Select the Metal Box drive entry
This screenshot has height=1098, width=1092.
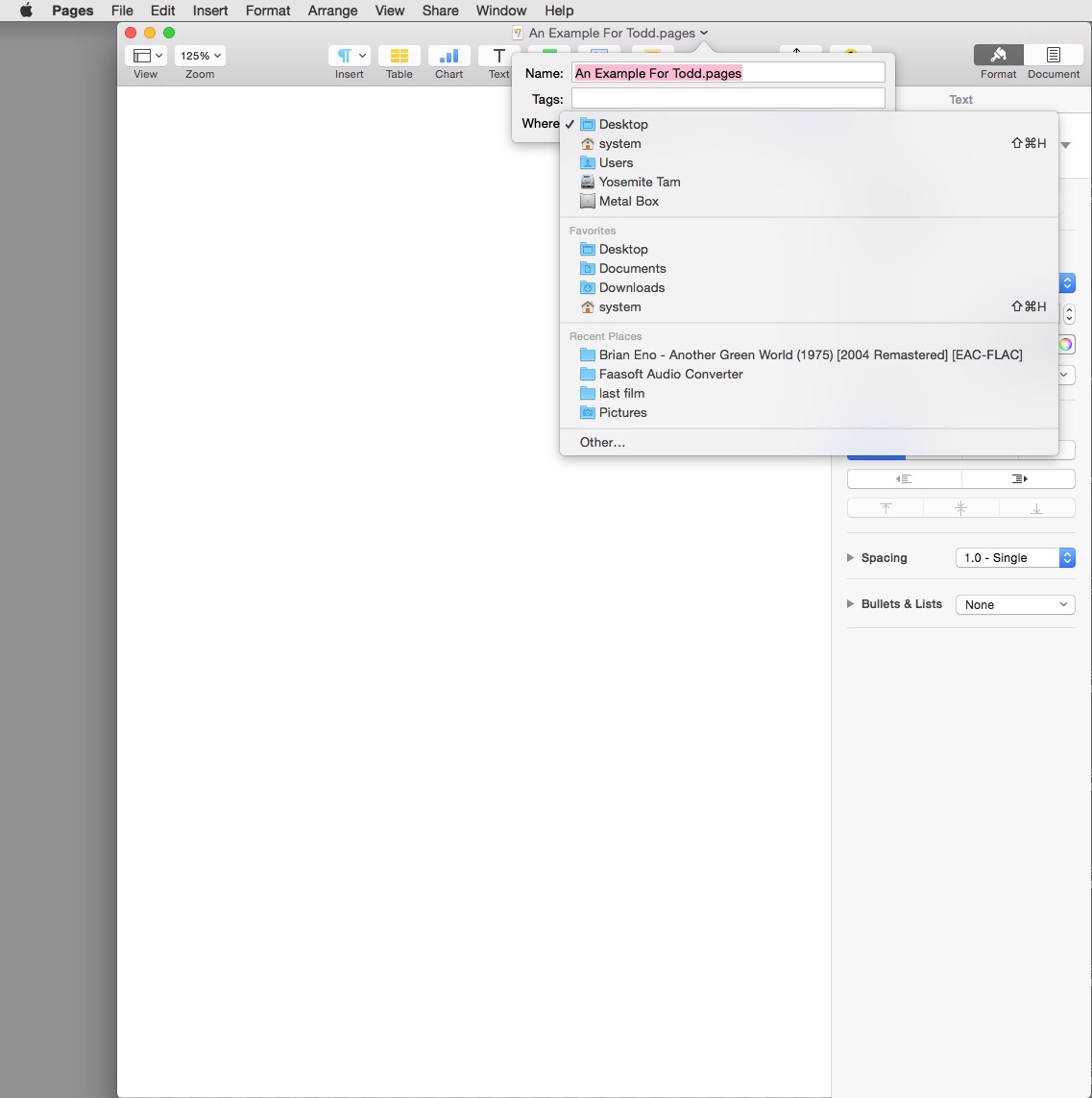809,201
